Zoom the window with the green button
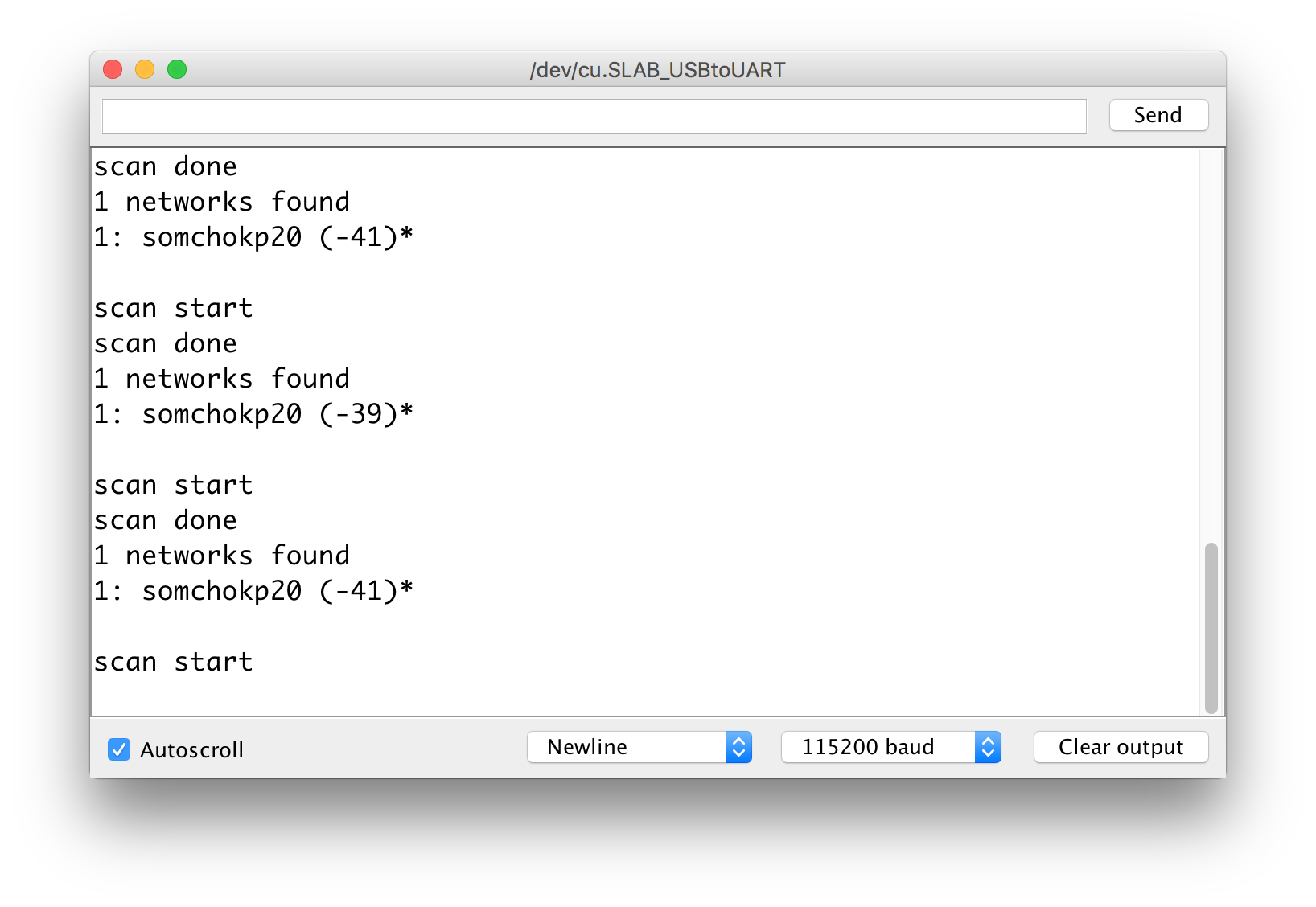 tap(177, 70)
